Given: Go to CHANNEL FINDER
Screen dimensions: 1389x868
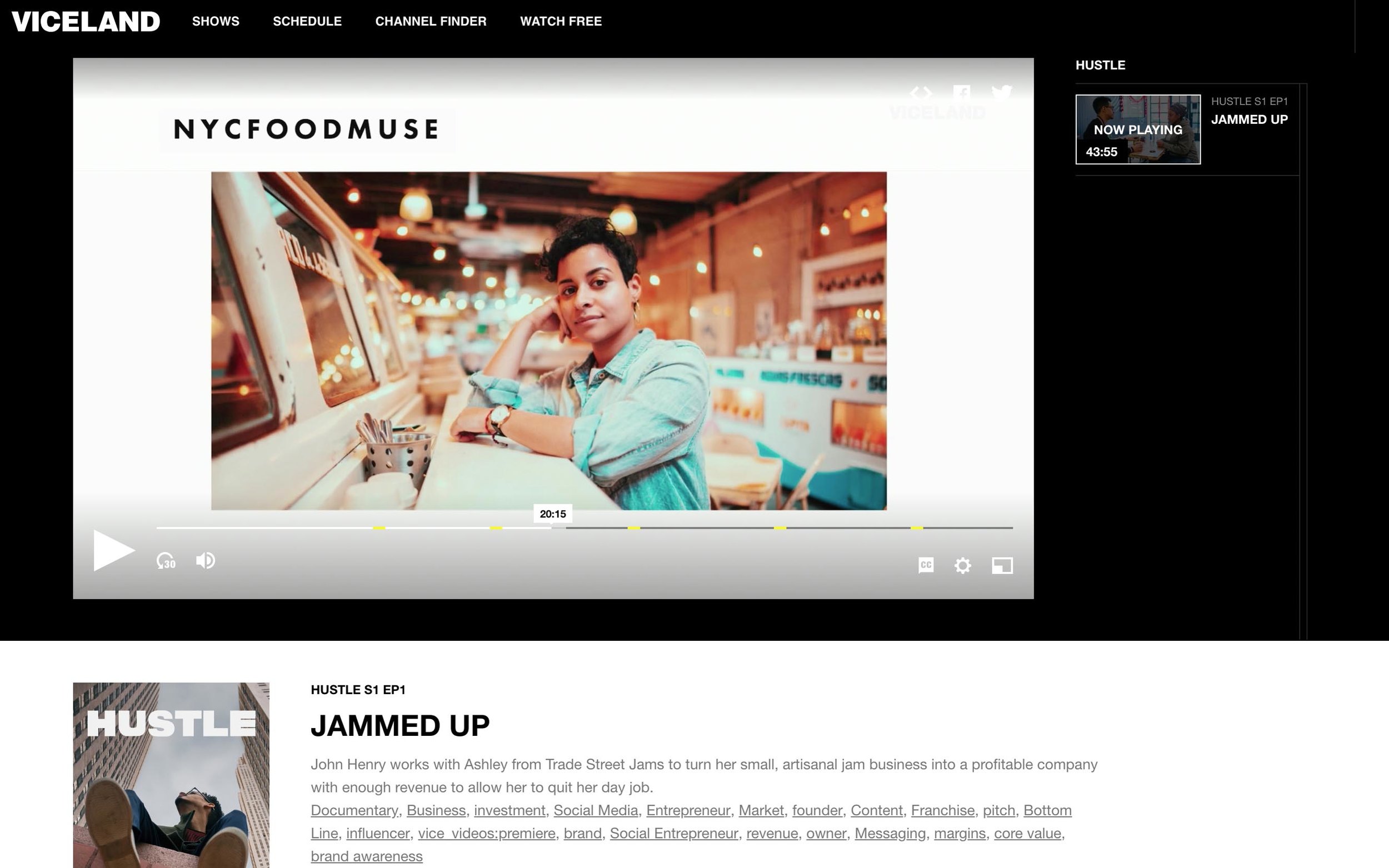Looking at the screenshot, I should click(431, 21).
